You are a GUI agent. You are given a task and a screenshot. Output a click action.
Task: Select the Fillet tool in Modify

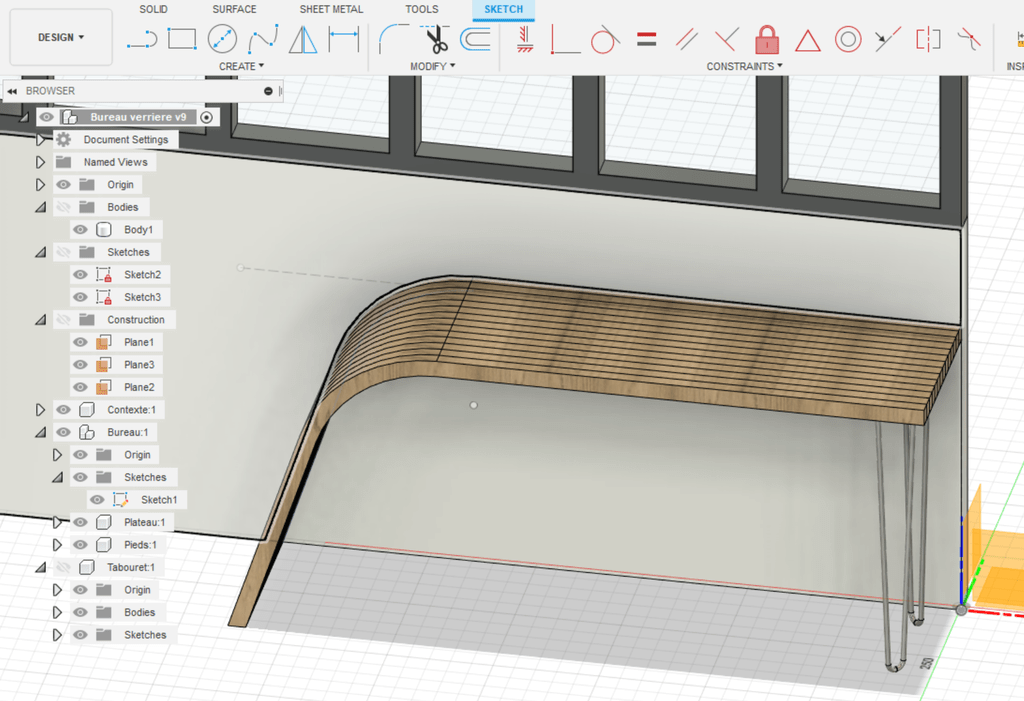click(x=393, y=39)
